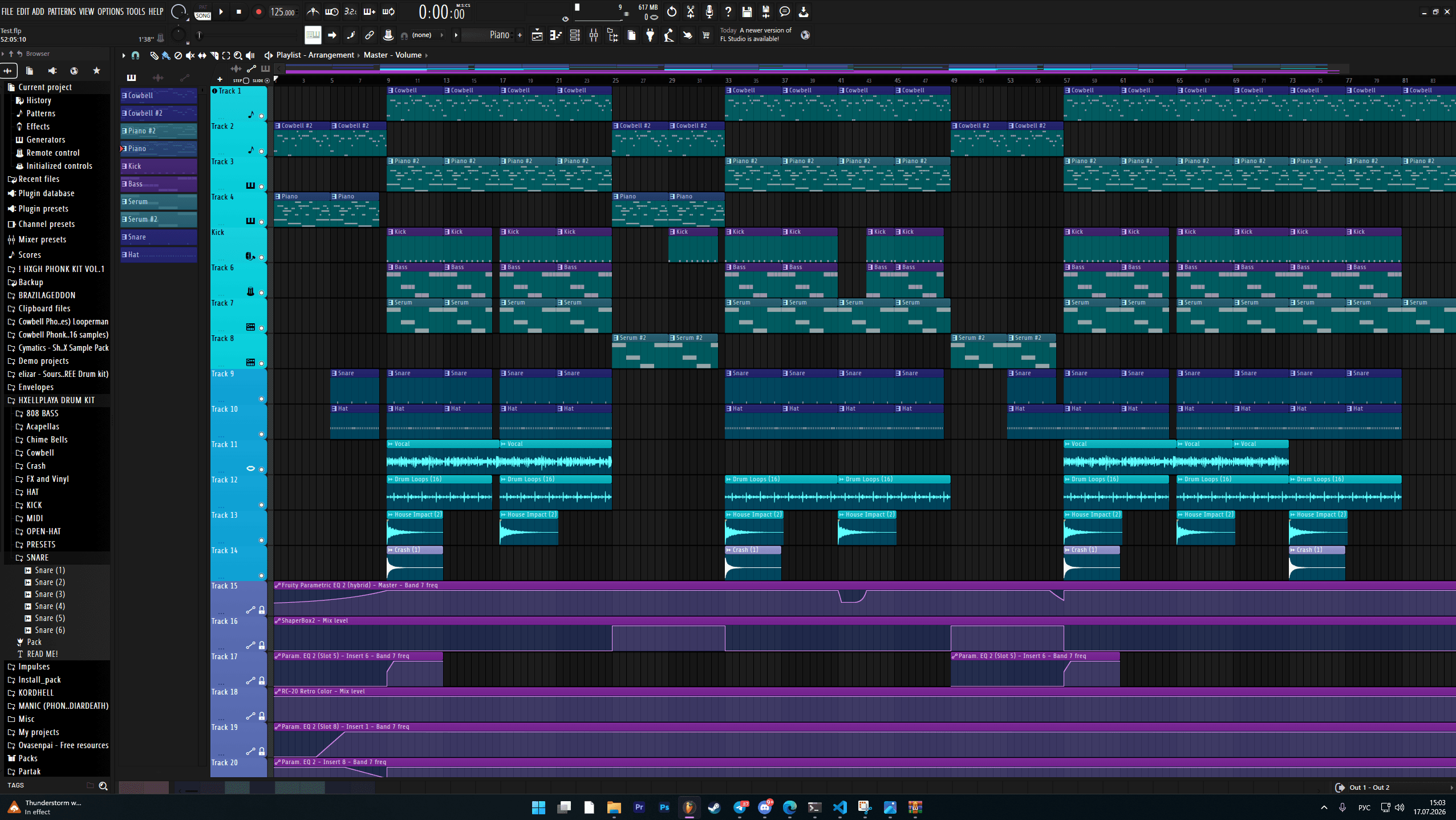Viewport: 1456px width, 820px height.
Task: Toggle the SLIDE radio option
Action: [x=267, y=80]
